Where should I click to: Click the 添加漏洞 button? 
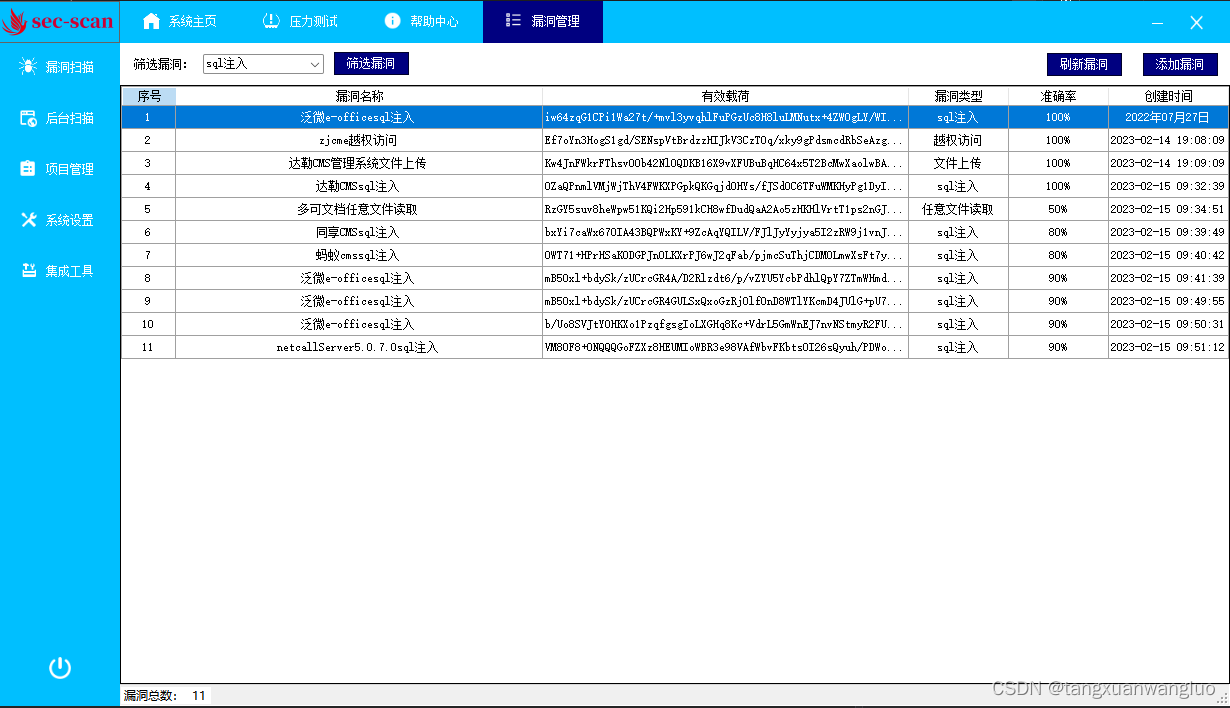coord(1180,64)
